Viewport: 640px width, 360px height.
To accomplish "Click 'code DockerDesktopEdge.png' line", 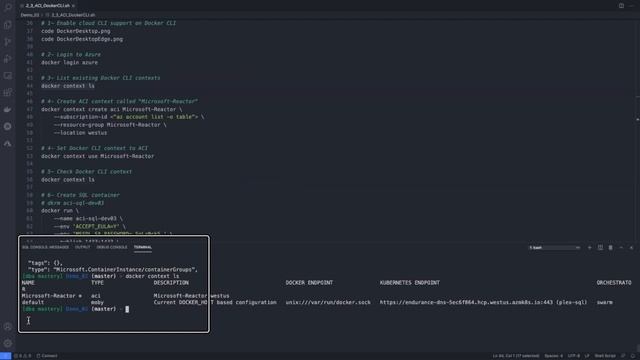I will tap(82, 39).
